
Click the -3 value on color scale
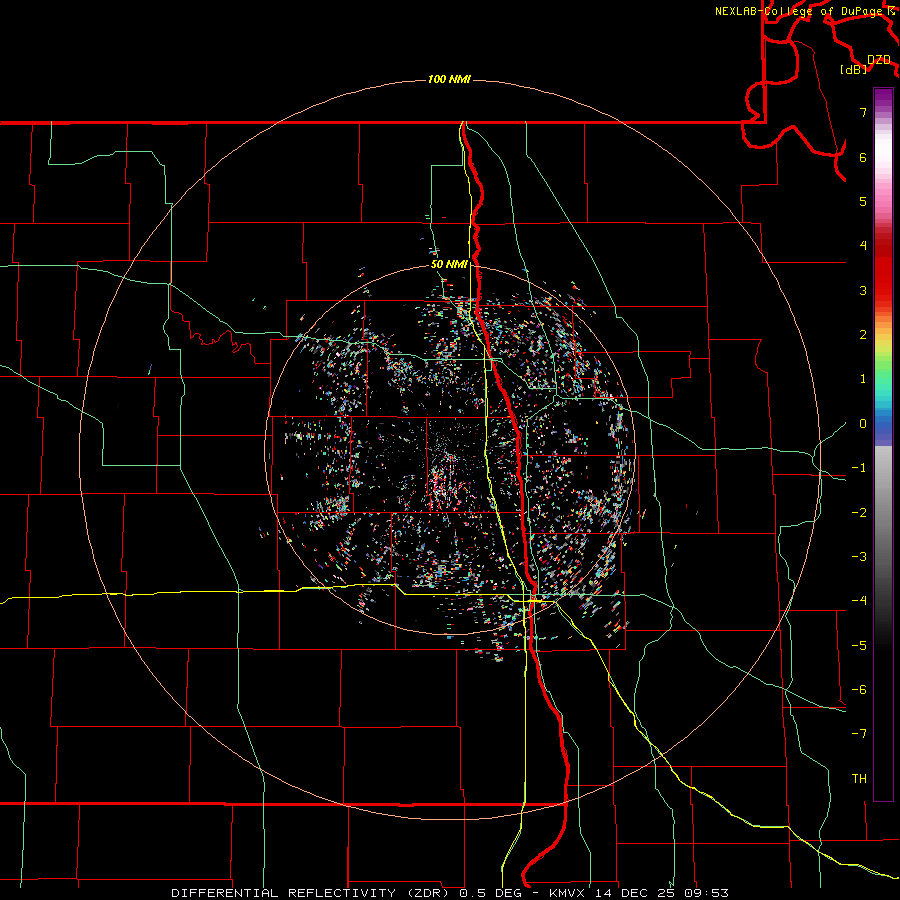[859, 557]
